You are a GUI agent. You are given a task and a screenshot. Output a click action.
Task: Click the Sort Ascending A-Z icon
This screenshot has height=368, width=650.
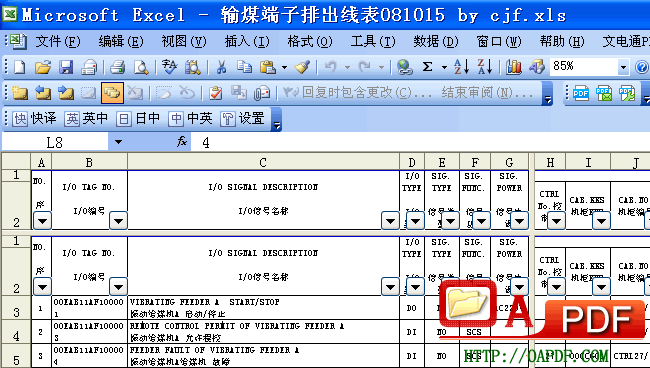tap(461, 67)
